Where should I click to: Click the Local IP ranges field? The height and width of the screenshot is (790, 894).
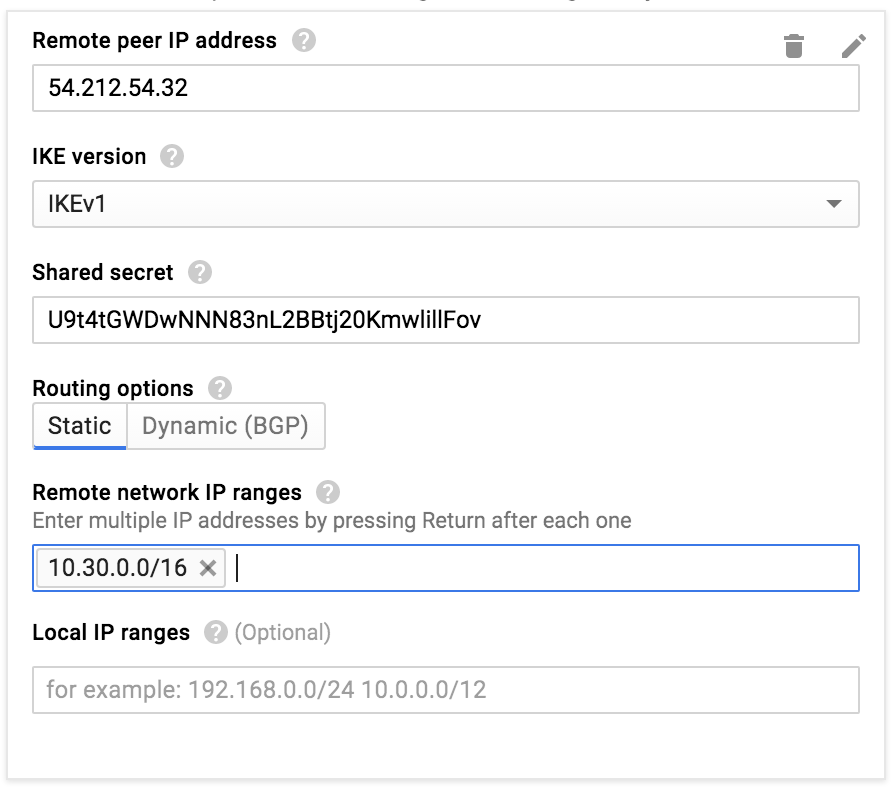pyautogui.click(x=446, y=690)
